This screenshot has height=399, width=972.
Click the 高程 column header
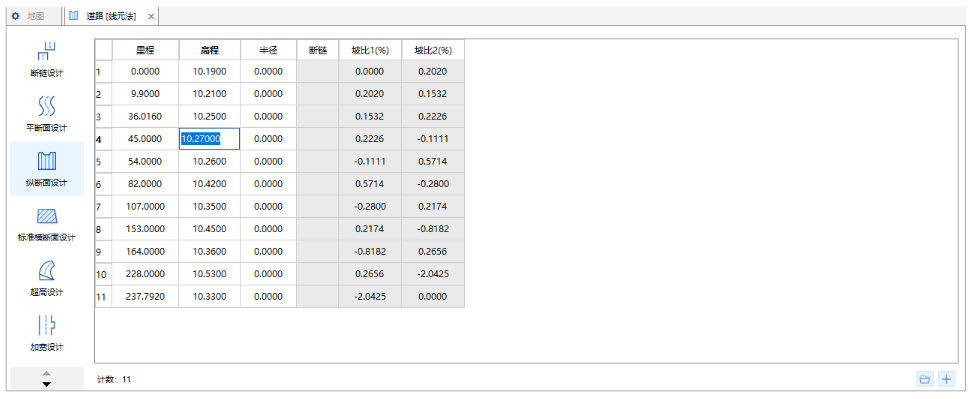point(210,50)
